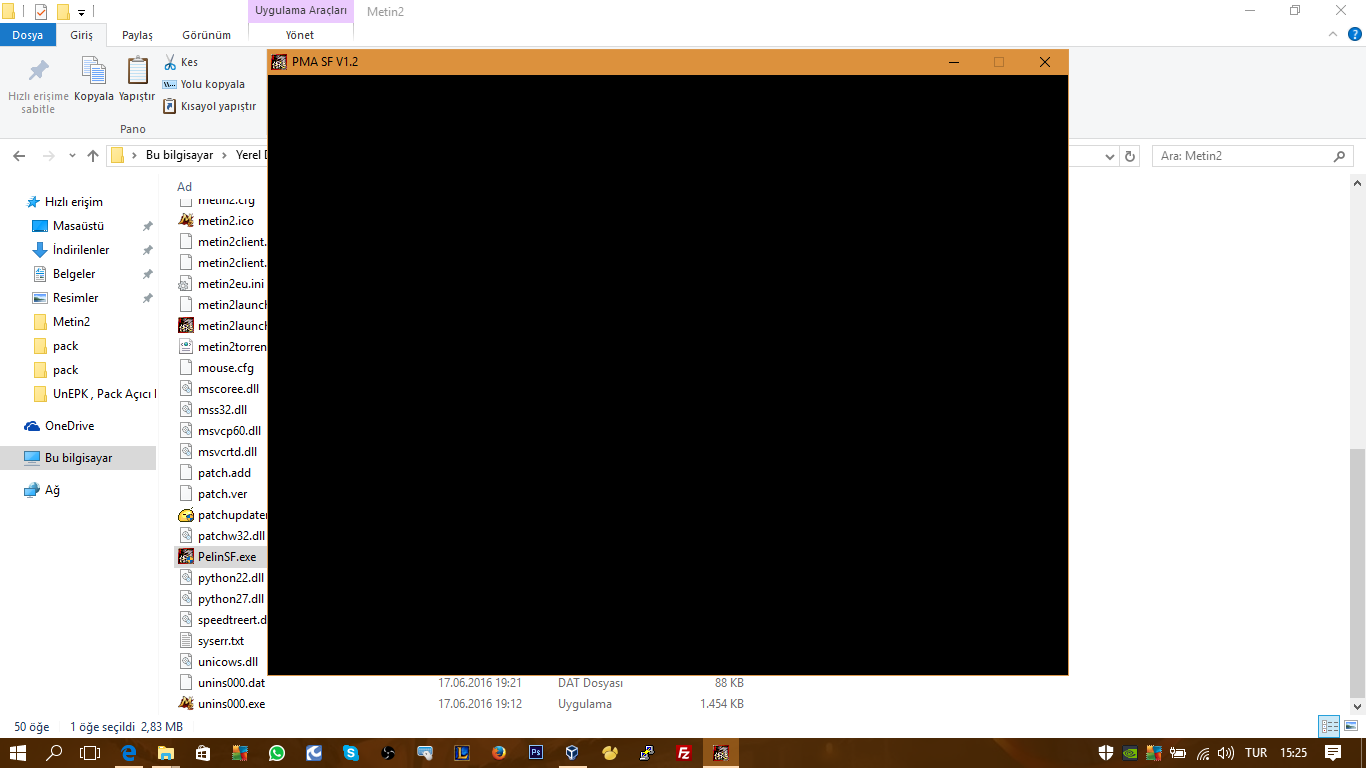The image size is (1366, 768).
Task: Open the address bar history dropdown
Action: 1110,155
